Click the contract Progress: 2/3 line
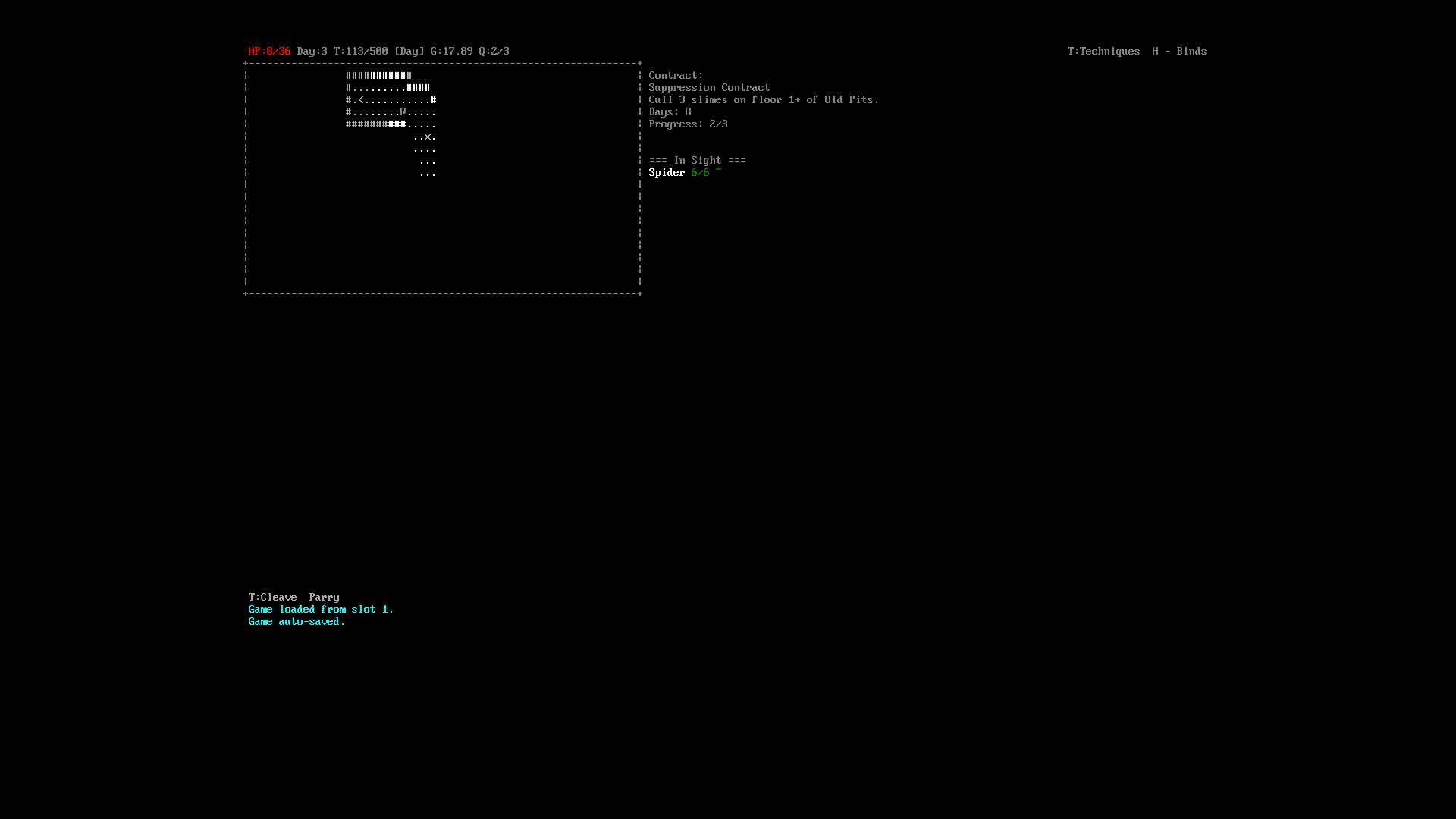Viewport: 1456px width, 819px height. [688, 124]
